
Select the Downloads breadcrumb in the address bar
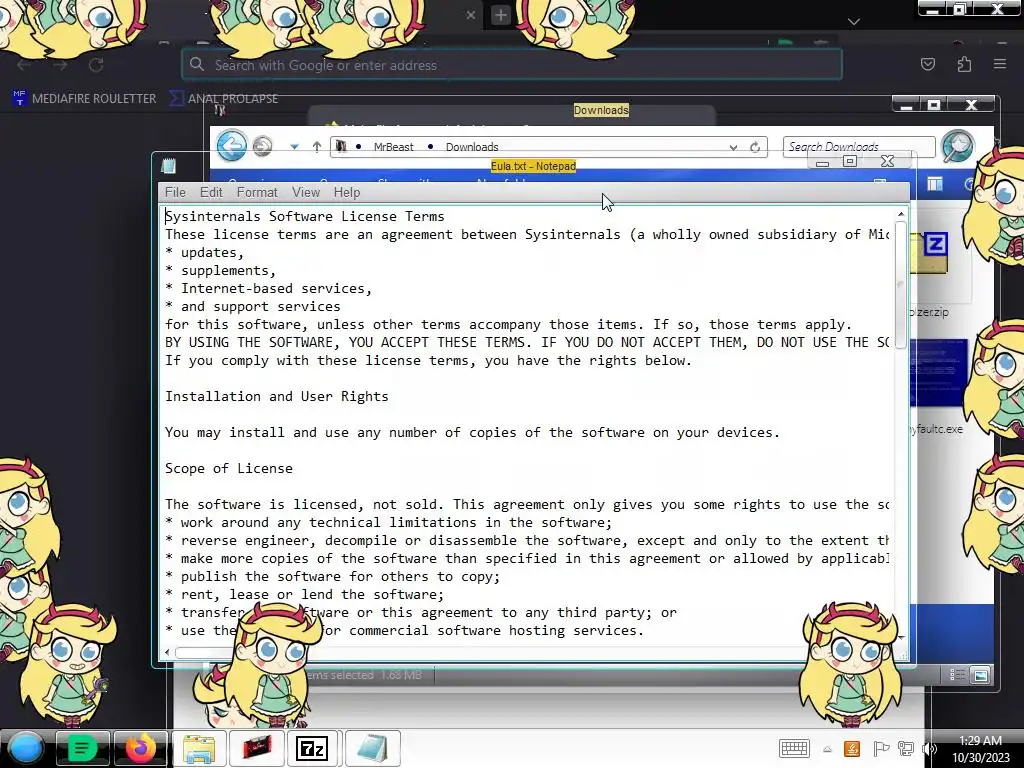tap(472, 147)
